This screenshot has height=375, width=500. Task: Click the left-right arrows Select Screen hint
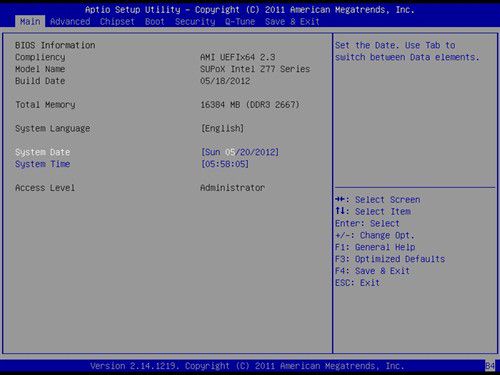click(x=378, y=200)
